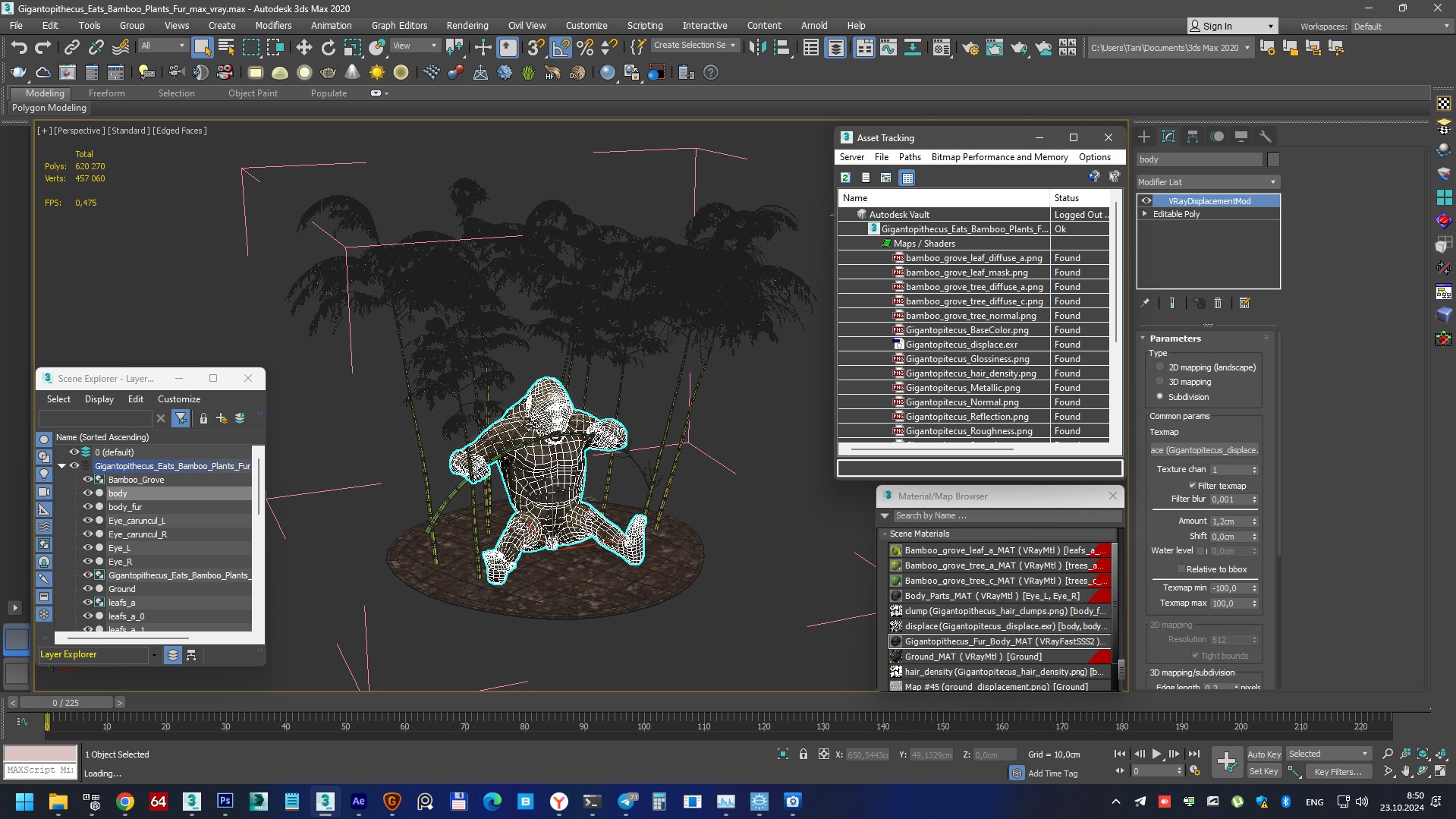Image resolution: width=1456 pixels, height=819 pixels.
Task: Switch to the Freeform ribbon tab
Action: (x=106, y=93)
